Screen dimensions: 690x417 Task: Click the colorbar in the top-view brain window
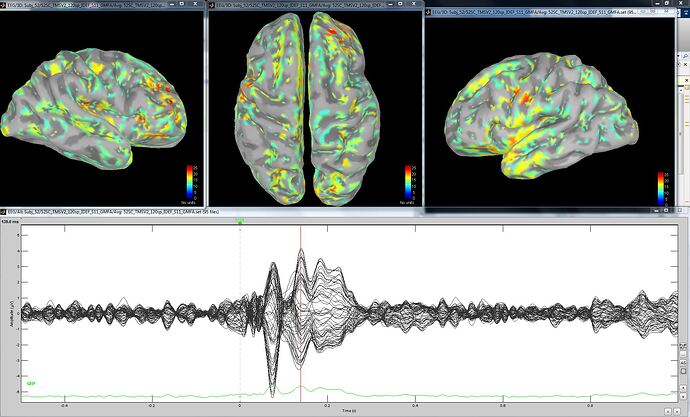tap(408, 183)
